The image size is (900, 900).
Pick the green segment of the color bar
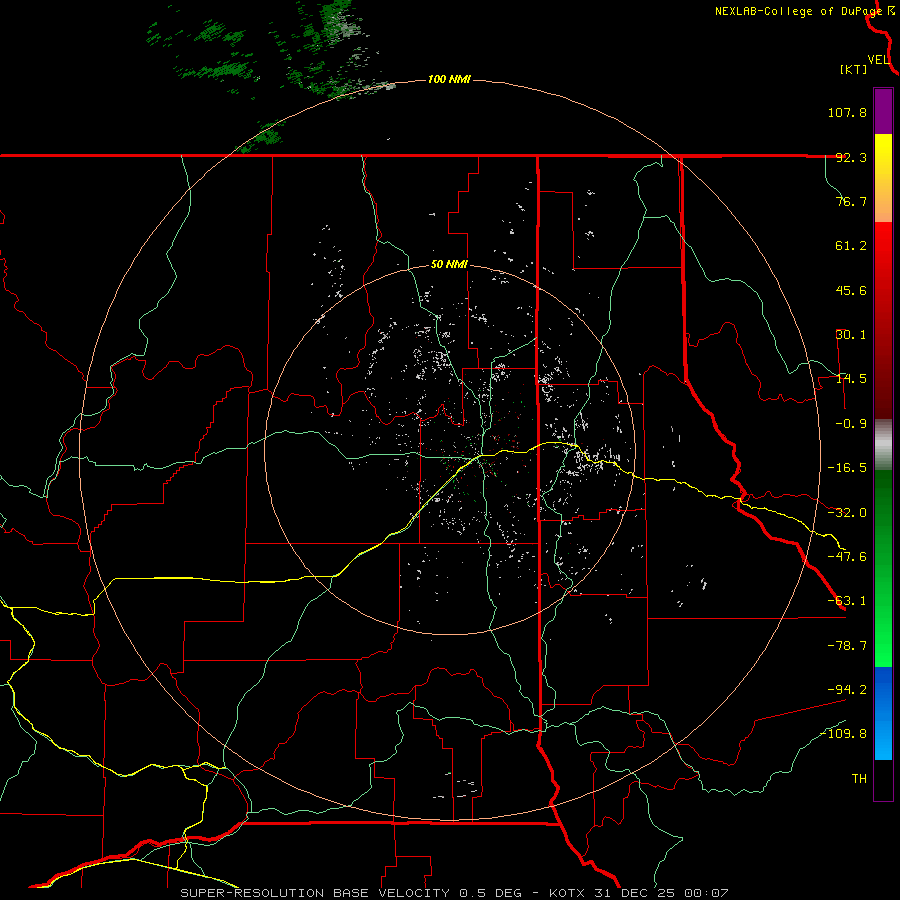click(883, 568)
